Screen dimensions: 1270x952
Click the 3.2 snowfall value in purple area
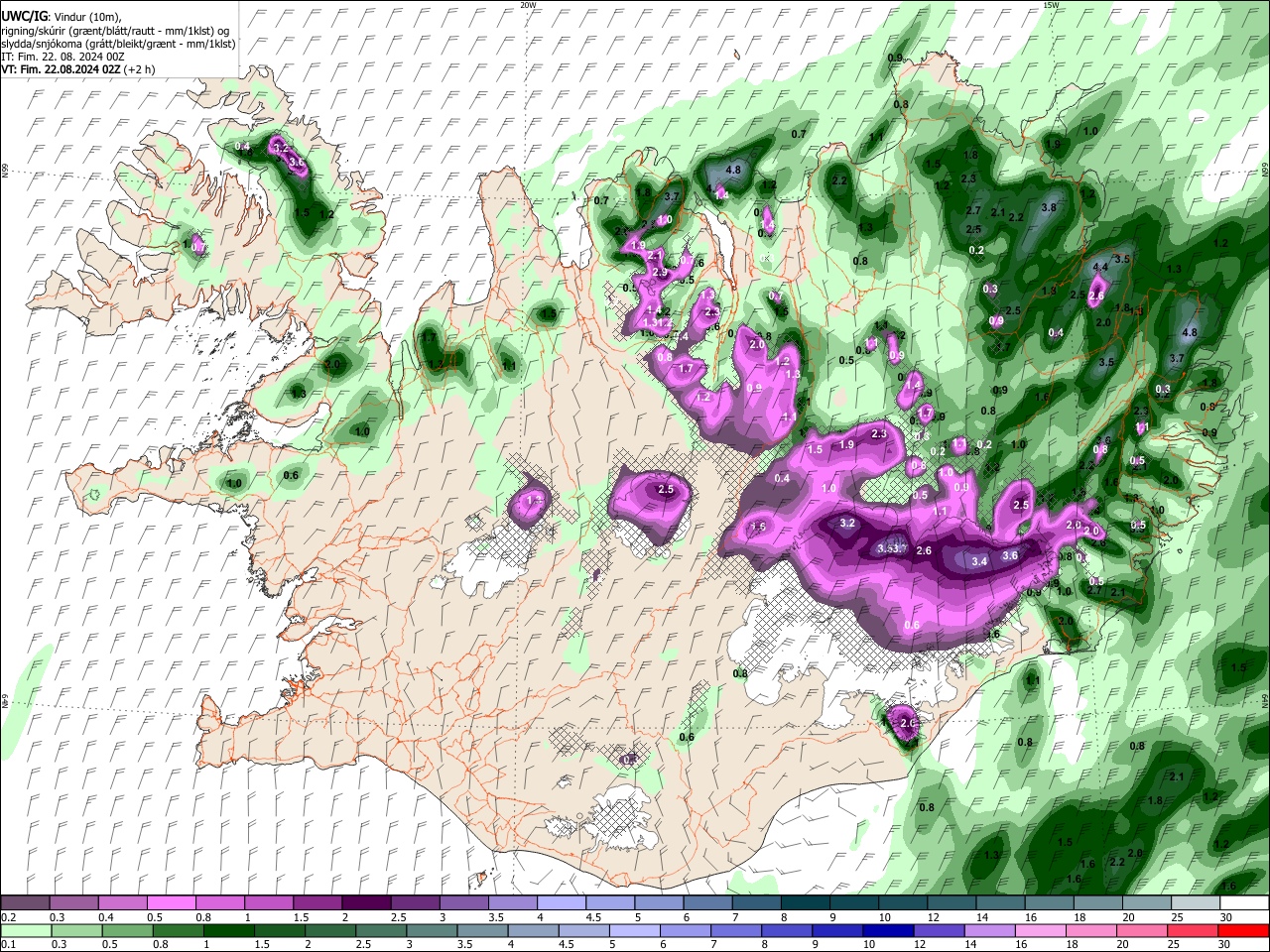coord(847,523)
